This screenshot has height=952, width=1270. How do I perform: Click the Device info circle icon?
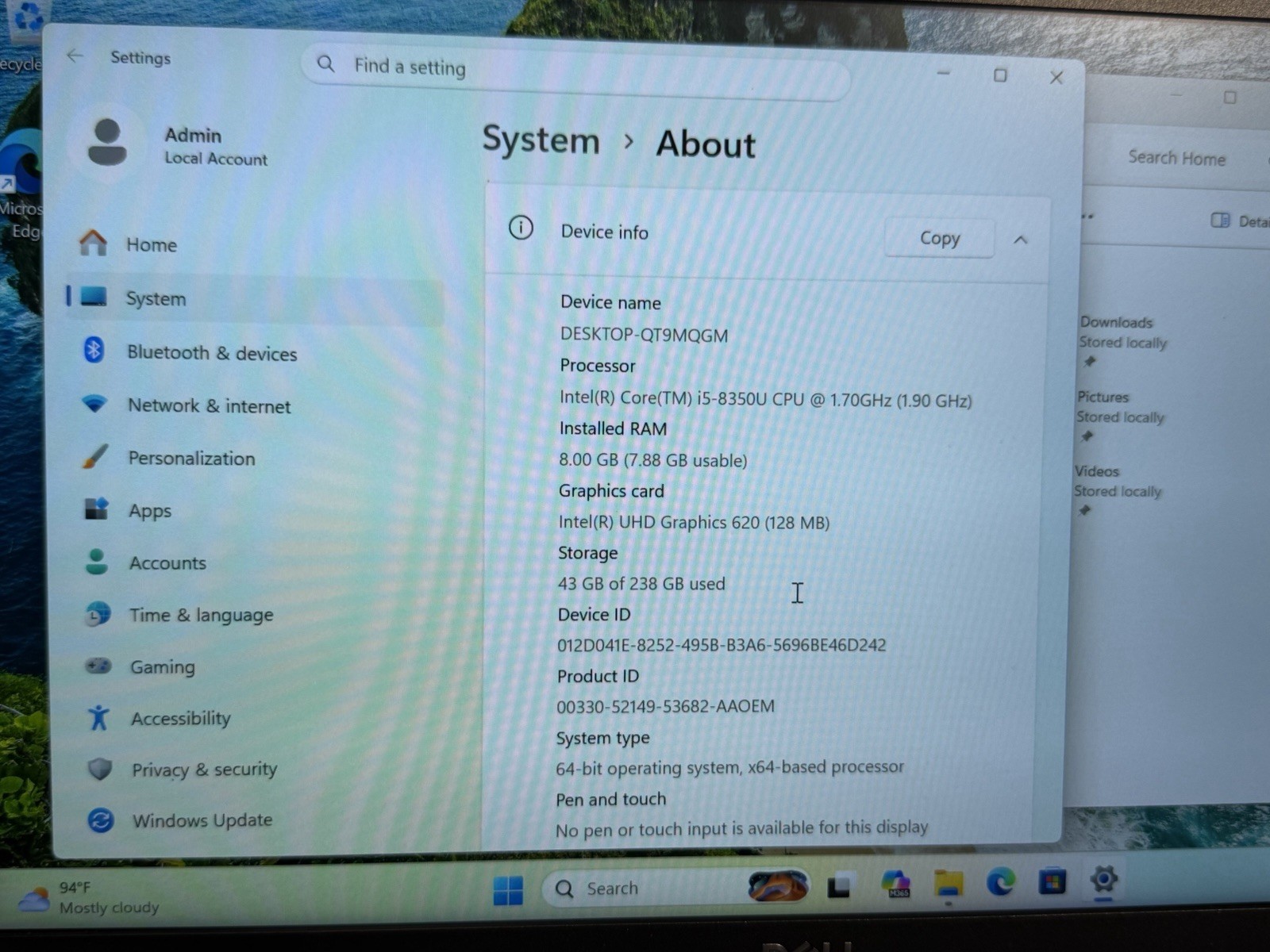click(x=521, y=228)
